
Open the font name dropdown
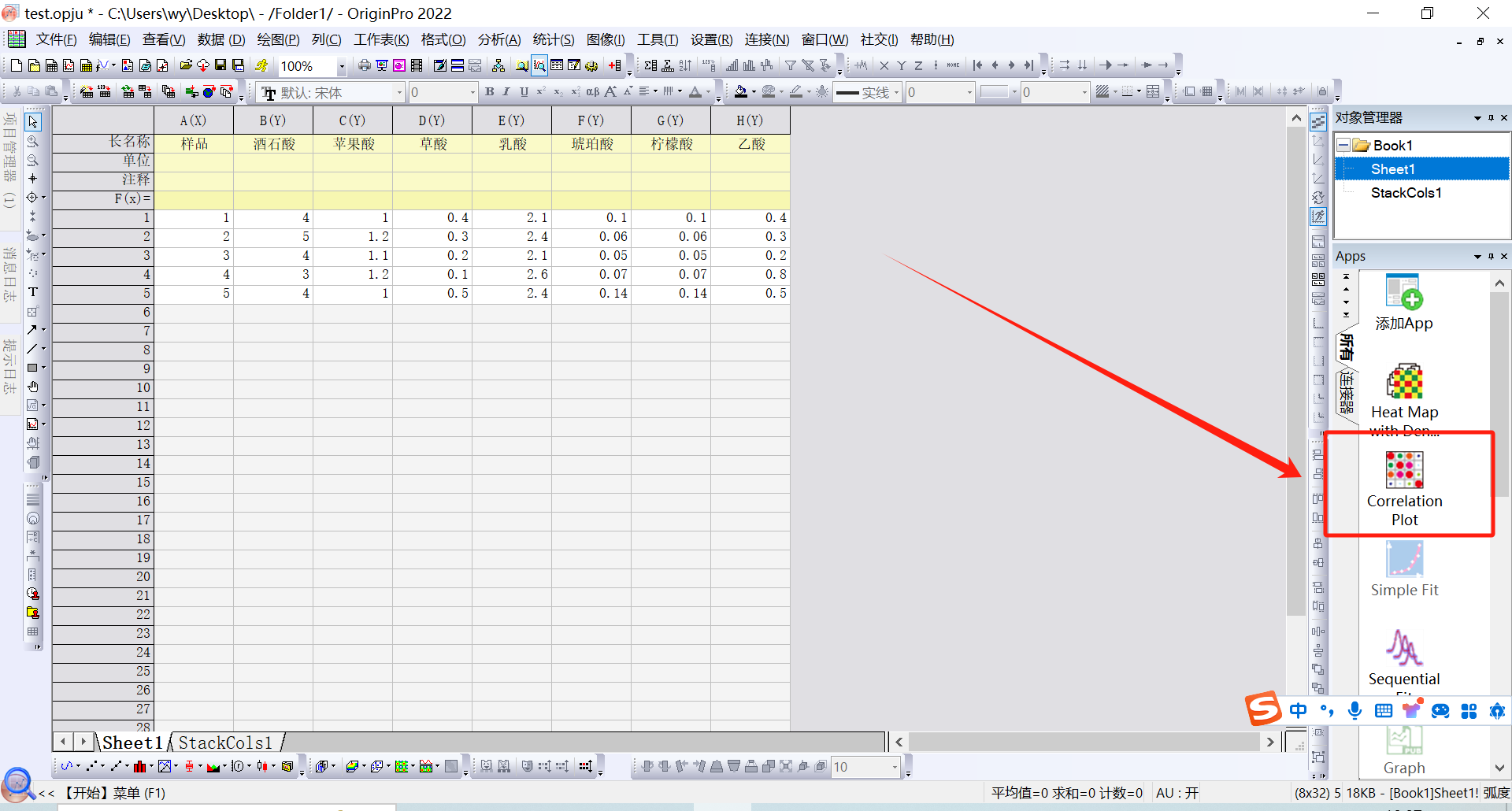[x=399, y=93]
